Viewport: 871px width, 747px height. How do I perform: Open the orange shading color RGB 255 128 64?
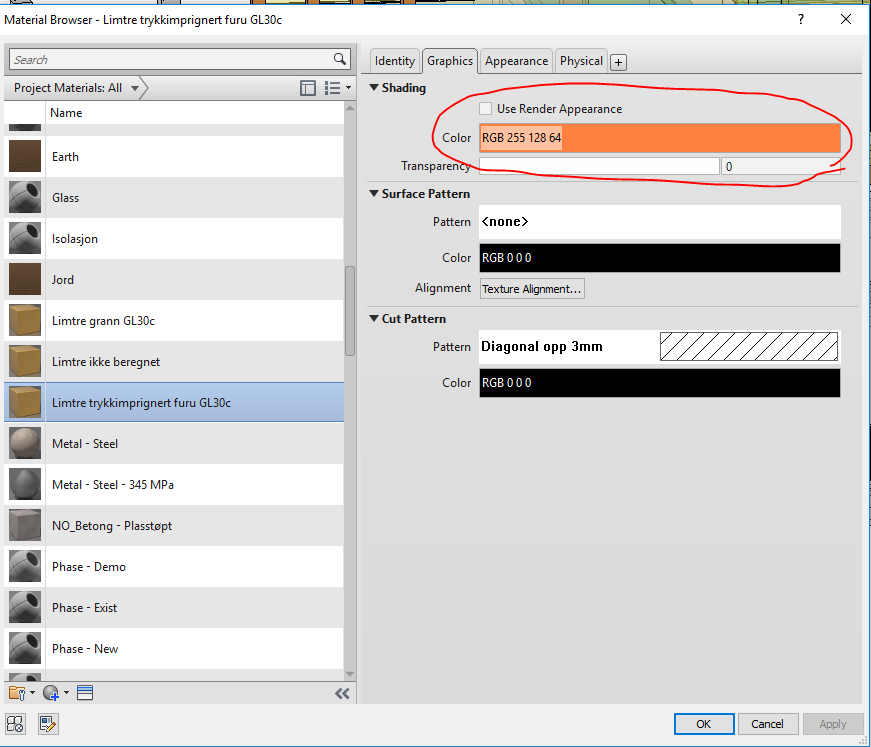point(659,138)
